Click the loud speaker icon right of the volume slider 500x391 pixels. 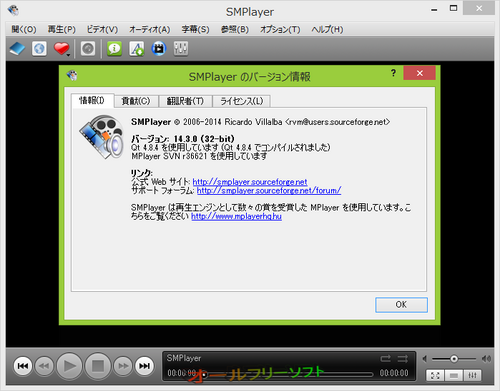coord(486,359)
